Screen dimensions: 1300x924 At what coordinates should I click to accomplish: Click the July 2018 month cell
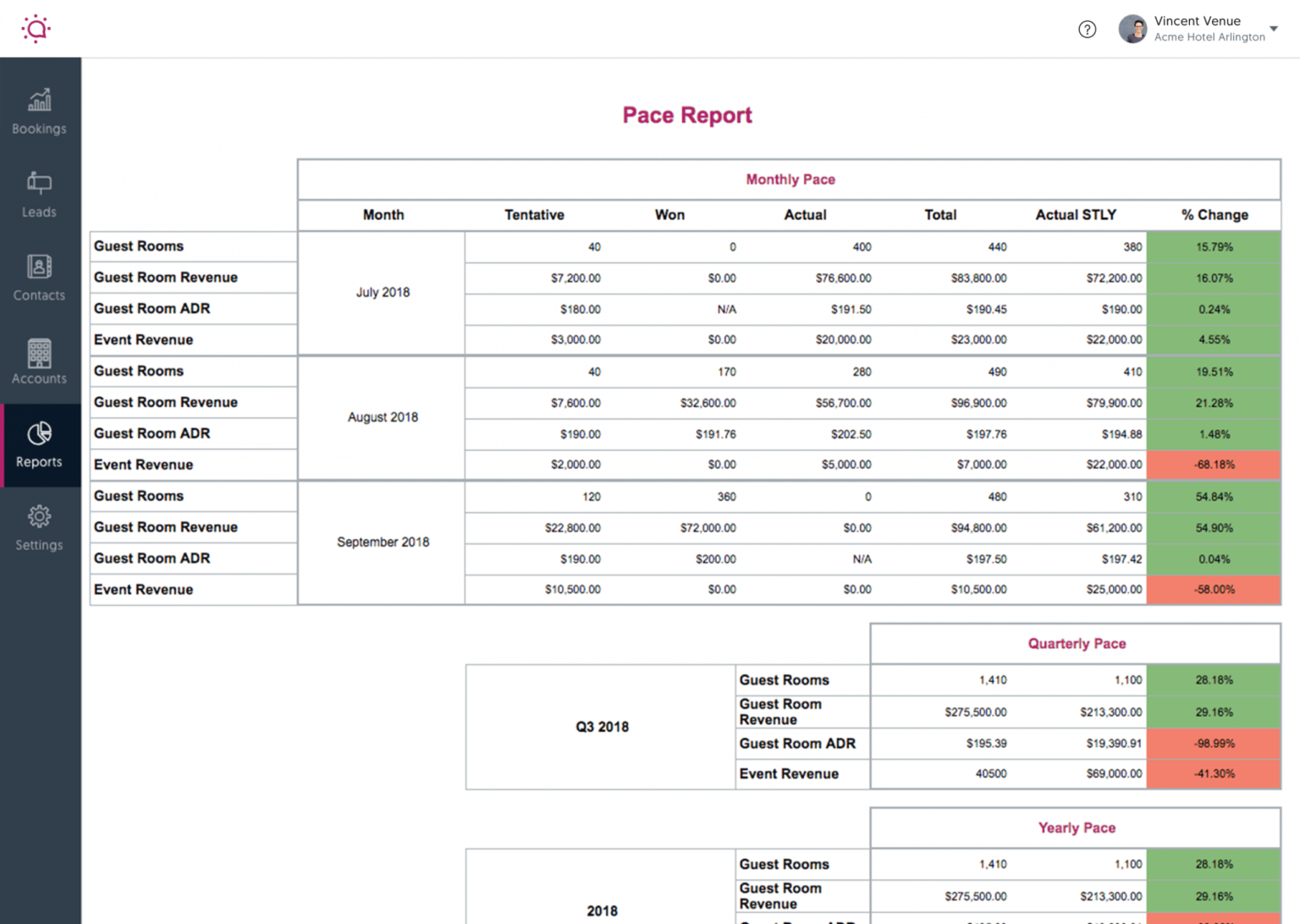click(x=383, y=293)
